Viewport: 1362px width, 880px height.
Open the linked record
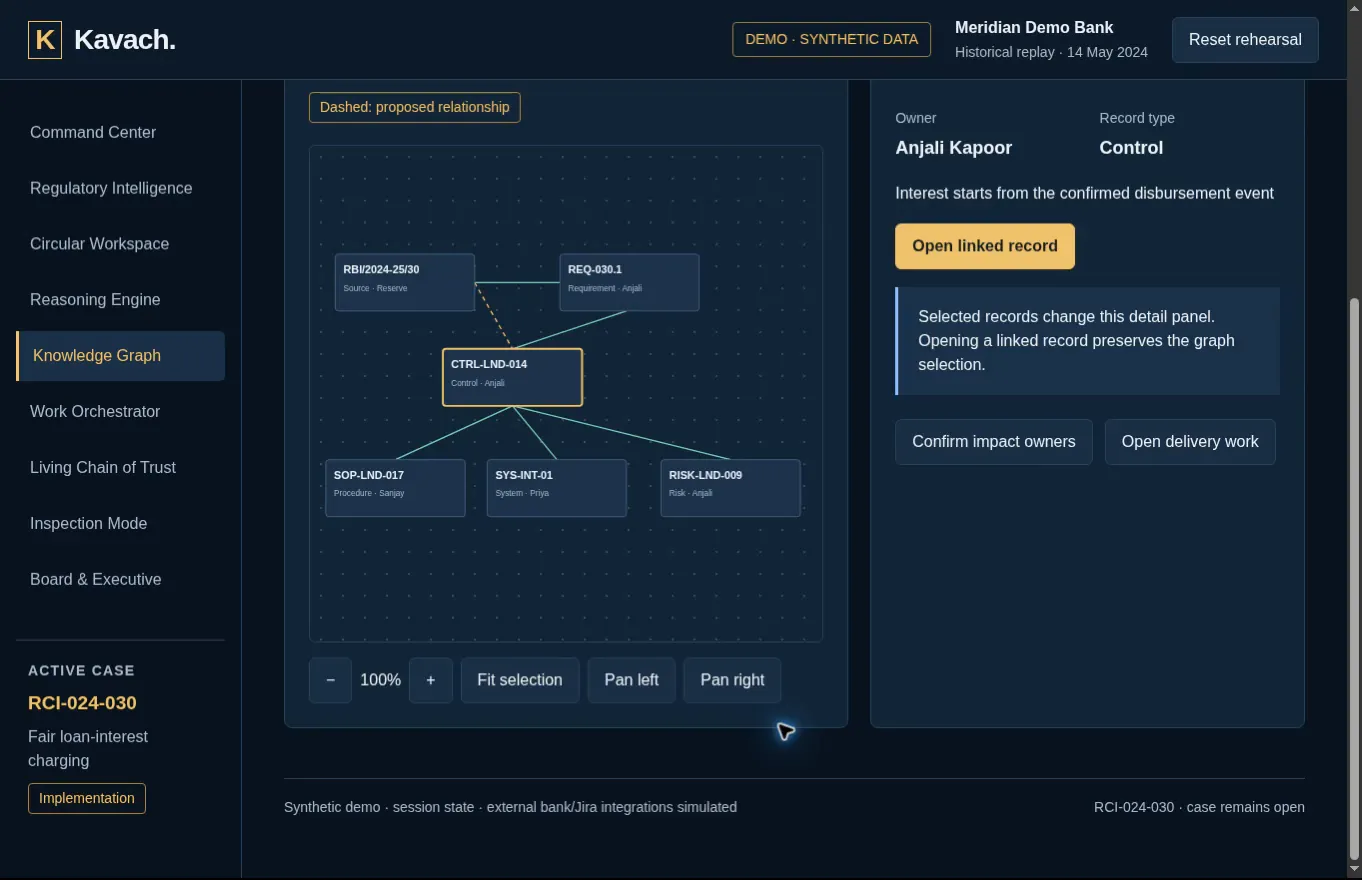pyautogui.click(x=985, y=246)
